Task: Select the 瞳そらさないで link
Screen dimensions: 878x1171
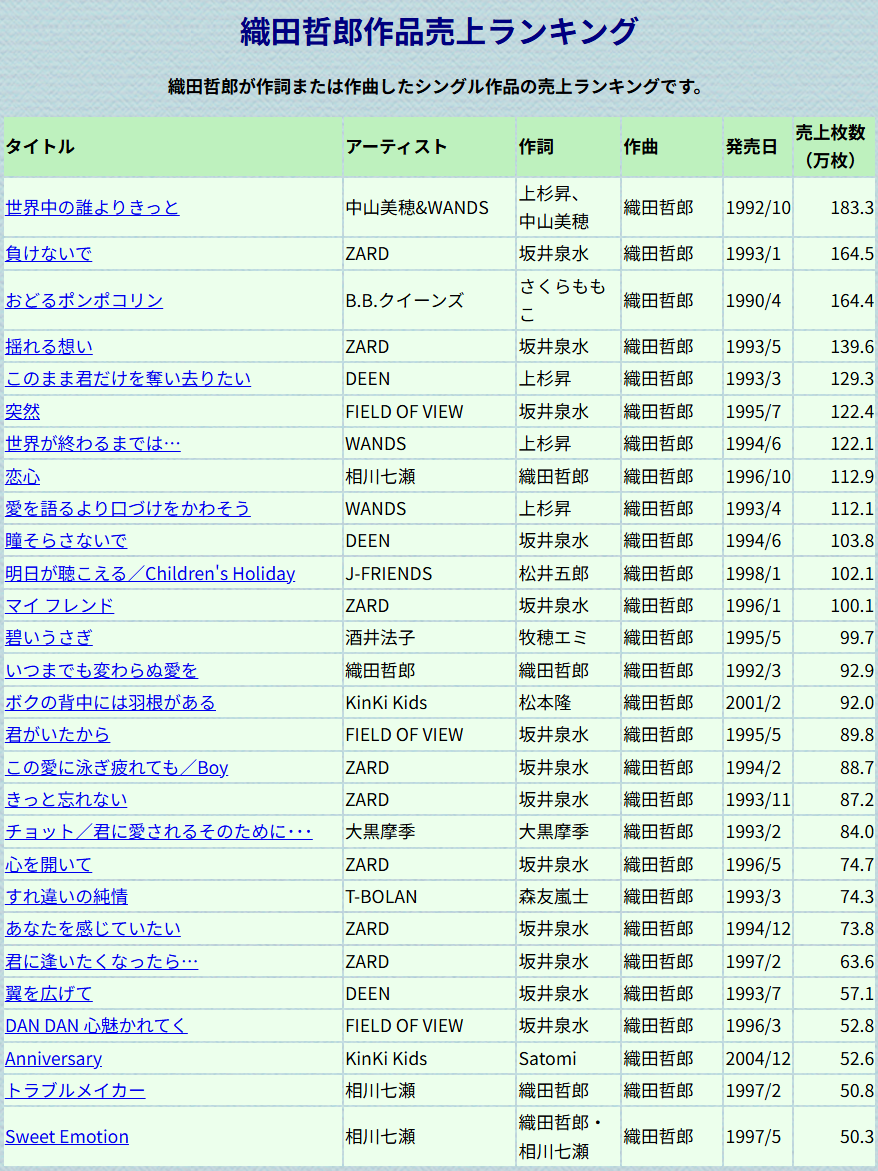Action: pos(66,541)
